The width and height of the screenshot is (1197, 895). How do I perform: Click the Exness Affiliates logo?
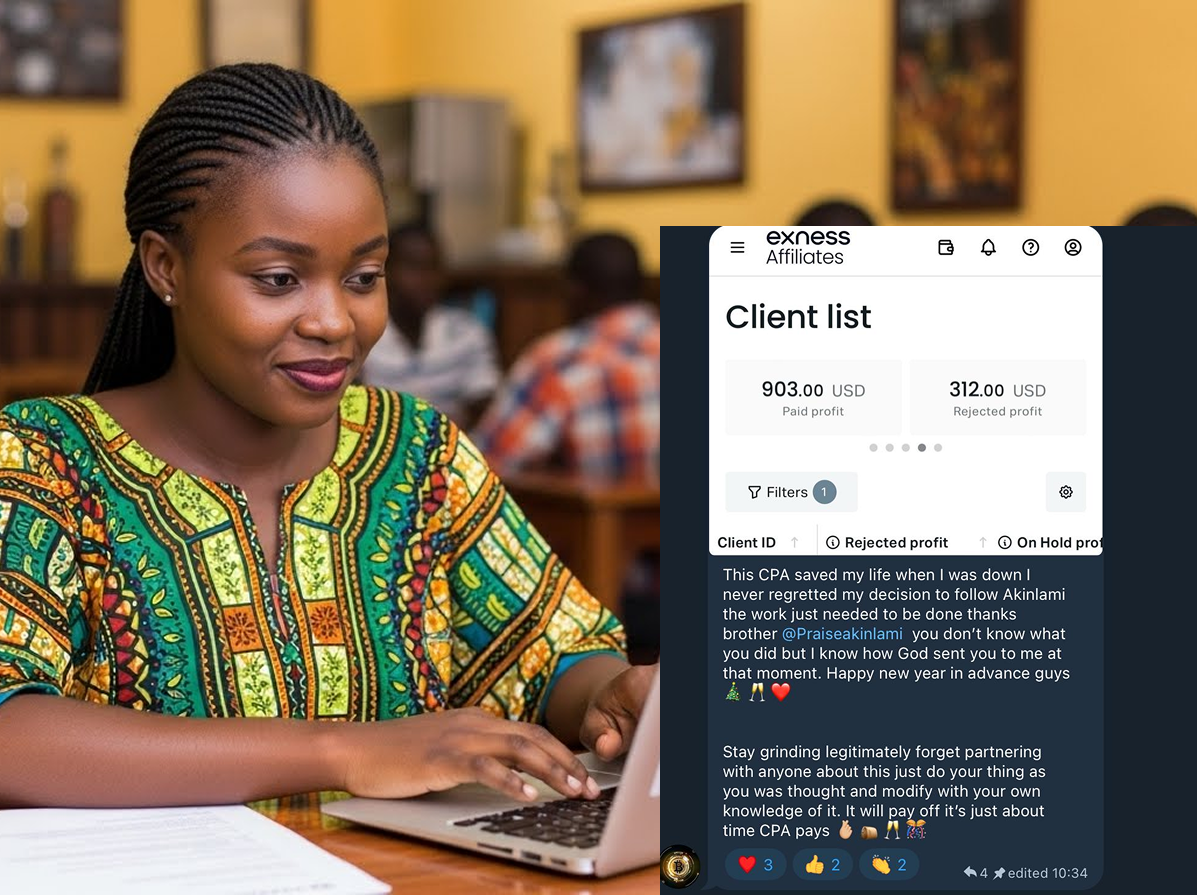(x=807, y=247)
